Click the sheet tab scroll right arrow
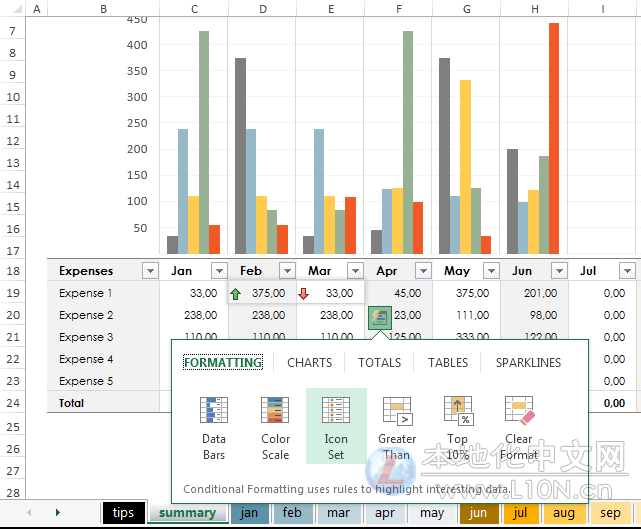641x529 pixels. coord(57,512)
